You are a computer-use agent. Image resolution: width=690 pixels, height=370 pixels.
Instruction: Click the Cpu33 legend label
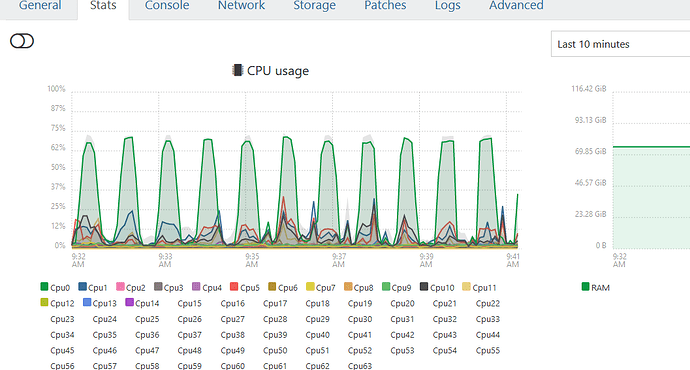488,319
